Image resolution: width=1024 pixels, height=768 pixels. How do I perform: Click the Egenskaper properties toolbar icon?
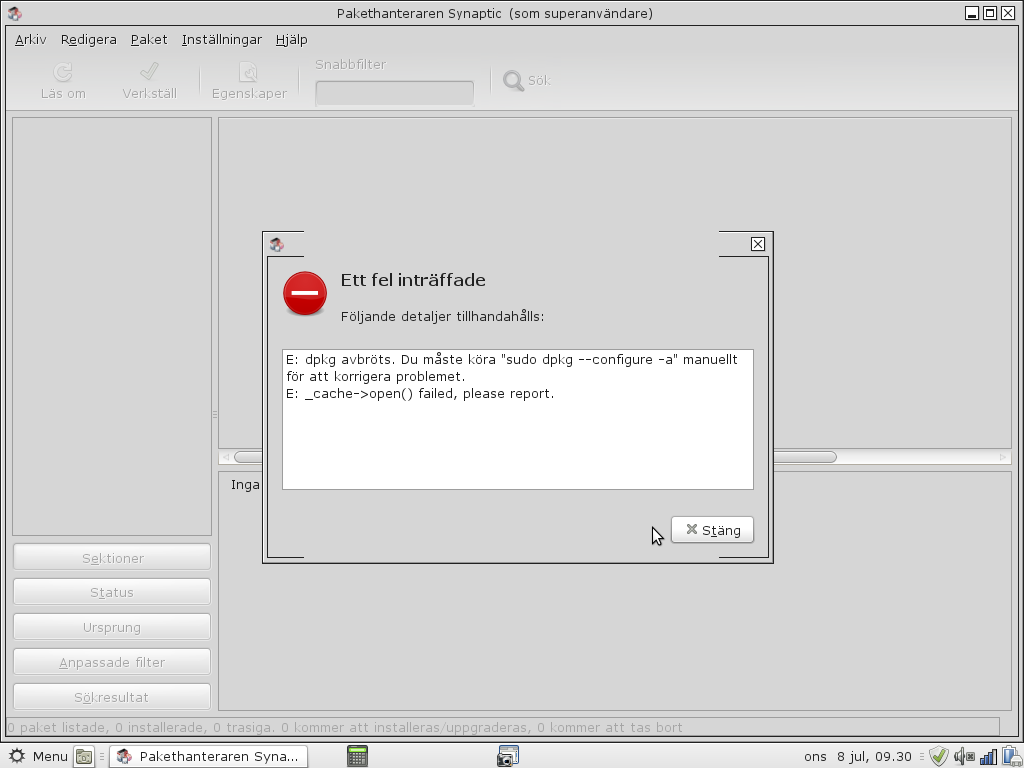[x=249, y=72]
